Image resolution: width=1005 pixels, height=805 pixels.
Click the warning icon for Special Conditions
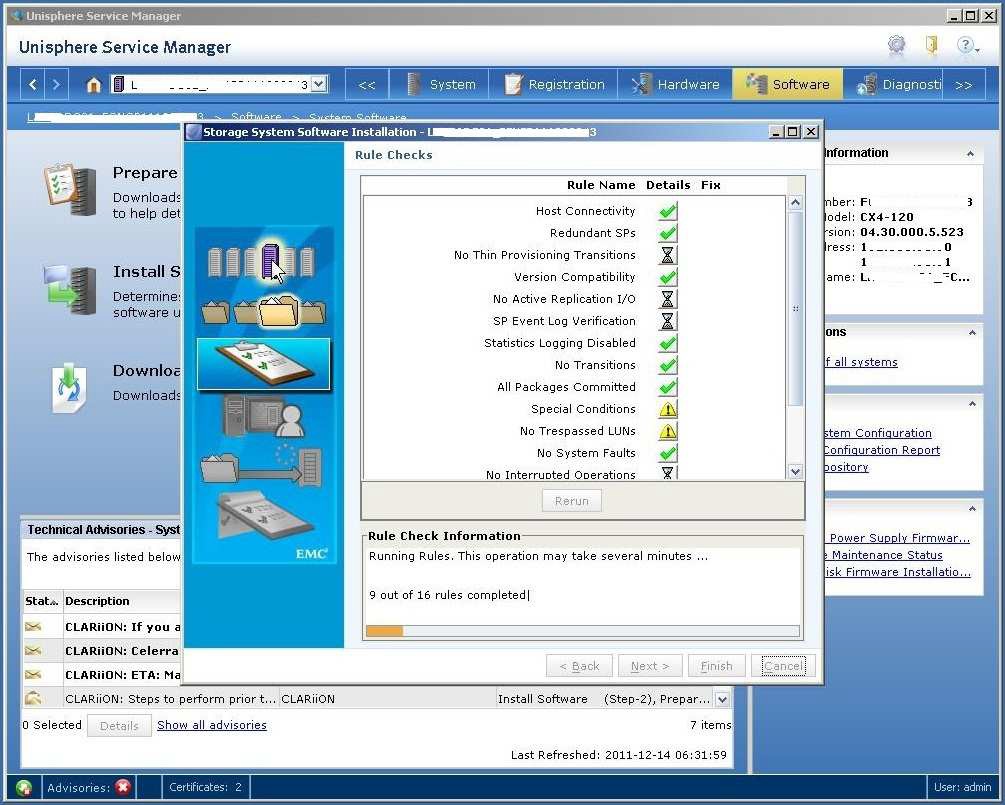pyautogui.click(x=667, y=409)
